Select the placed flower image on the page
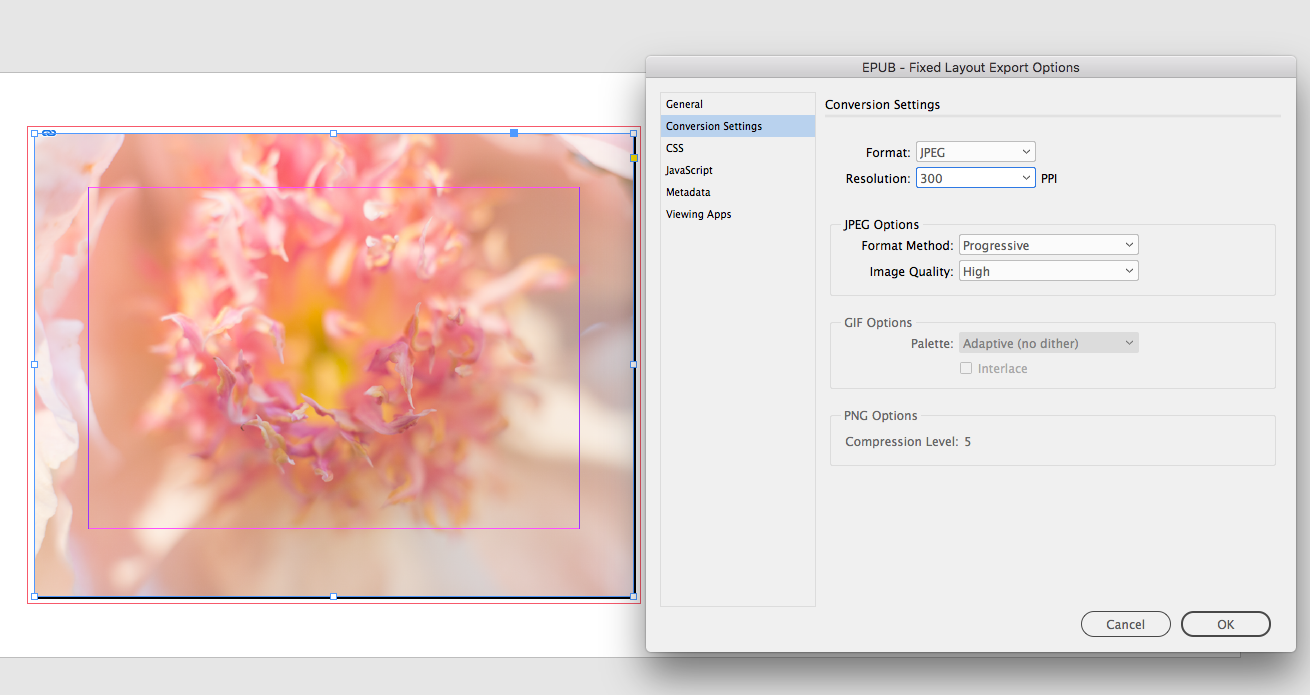The height and width of the screenshot is (695, 1310). click(333, 364)
